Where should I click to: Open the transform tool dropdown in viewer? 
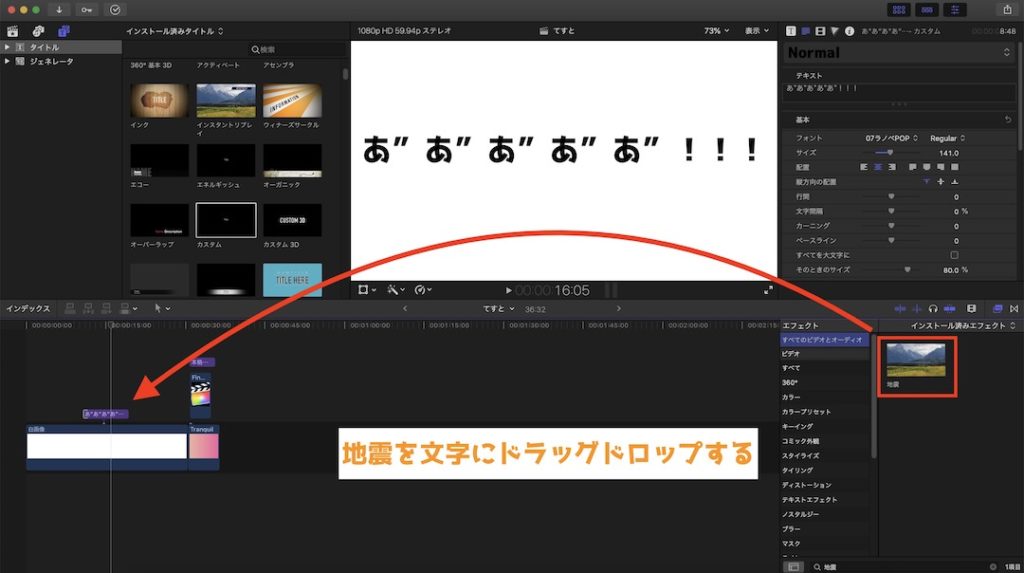coord(366,289)
